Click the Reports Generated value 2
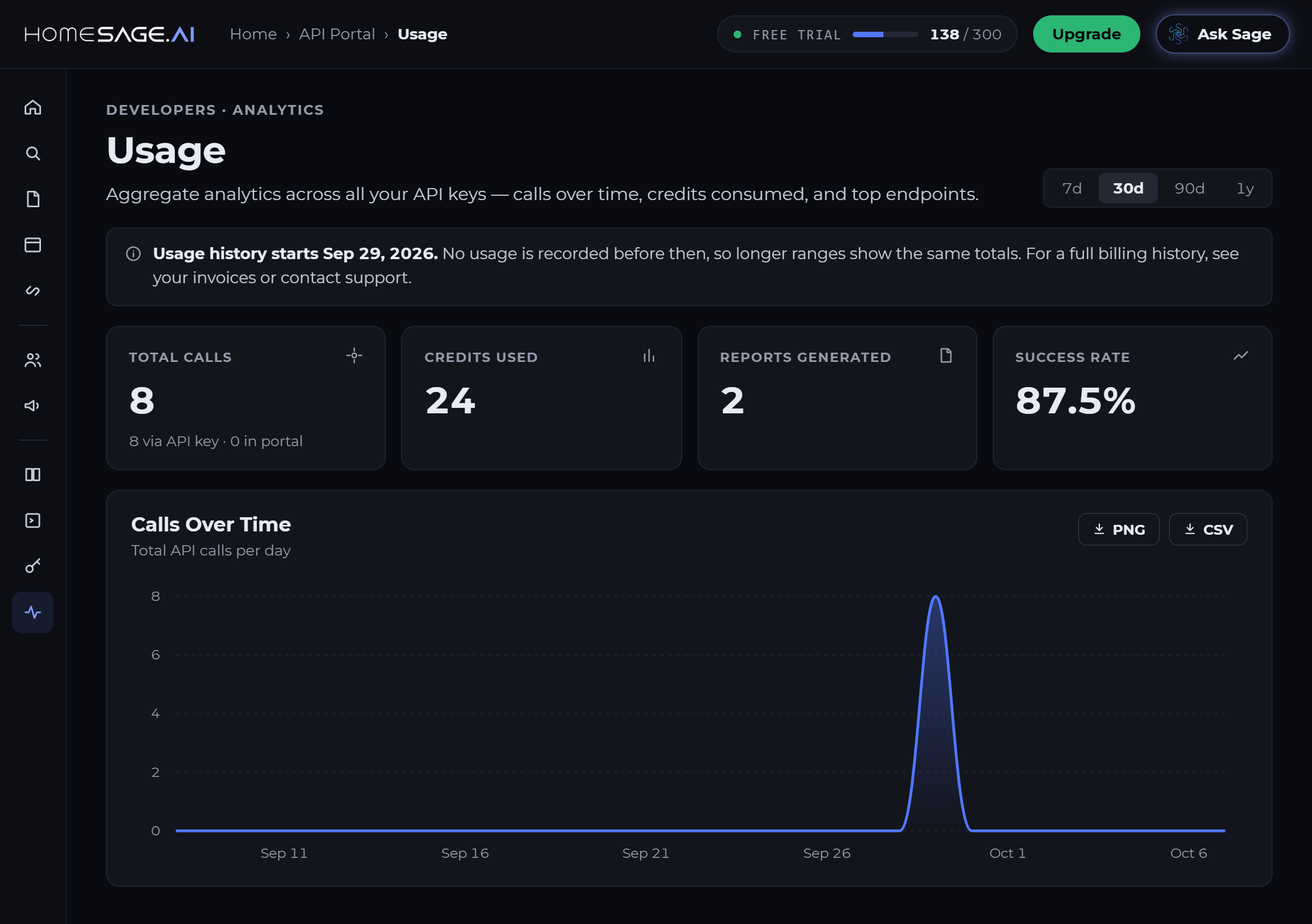 pyautogui.click(x=733, y=401)
